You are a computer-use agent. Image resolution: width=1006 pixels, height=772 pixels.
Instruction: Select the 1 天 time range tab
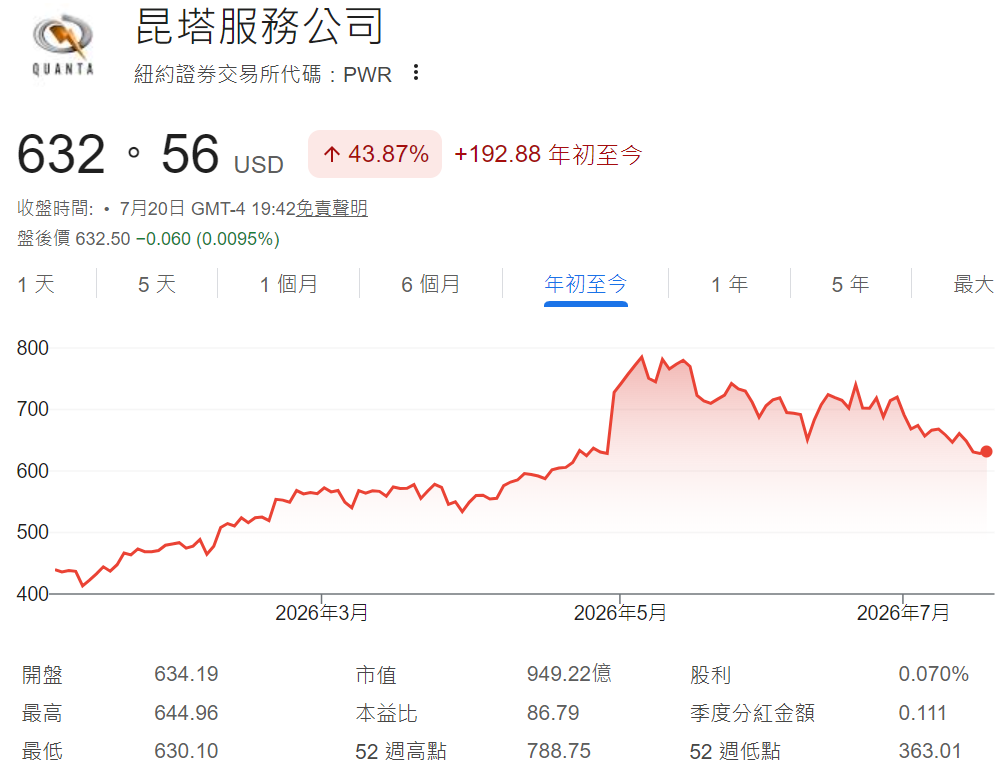(x=36, y=284)
